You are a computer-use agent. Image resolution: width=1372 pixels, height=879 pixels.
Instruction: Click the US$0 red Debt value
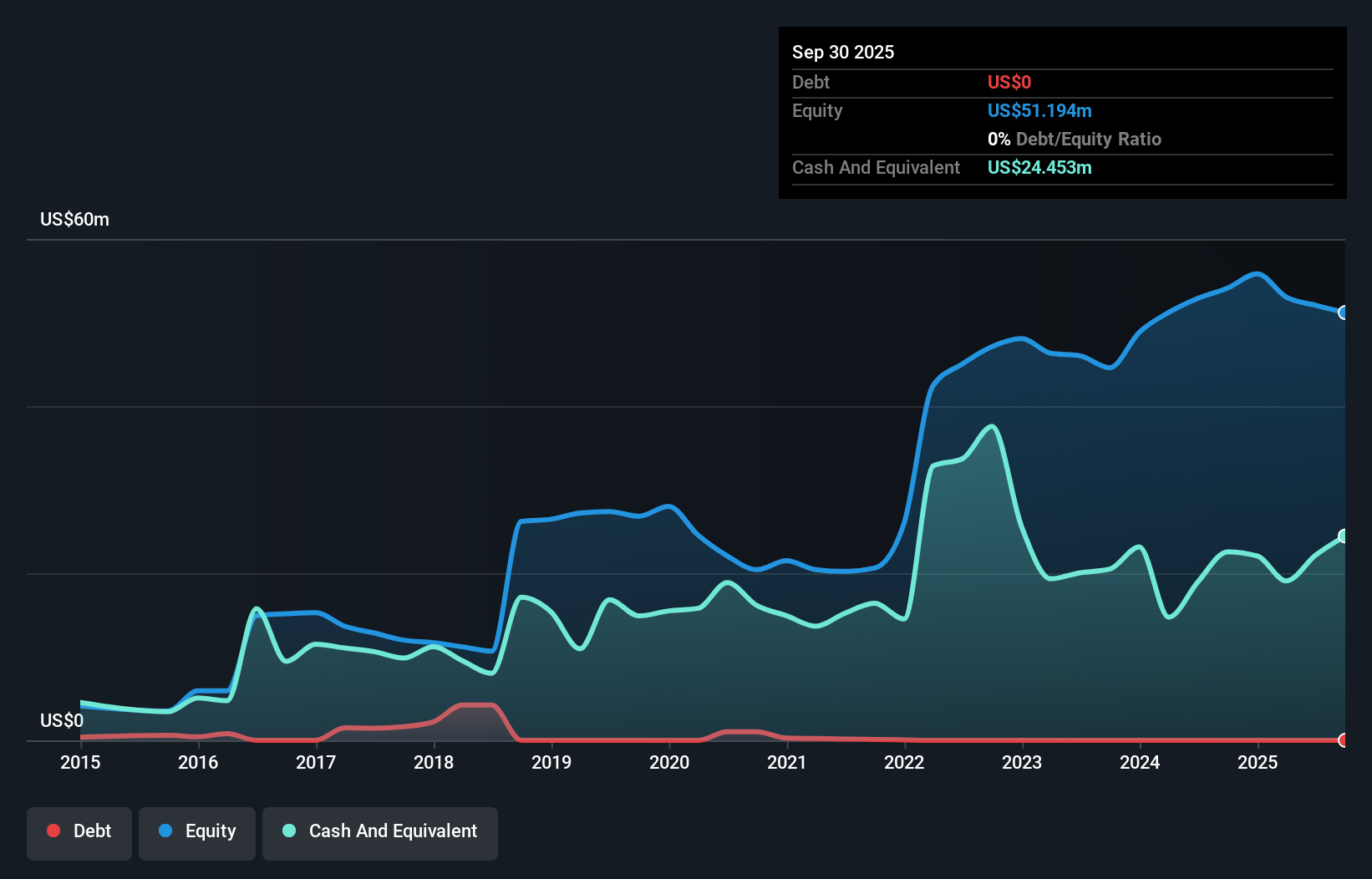tap(1009, 82)
